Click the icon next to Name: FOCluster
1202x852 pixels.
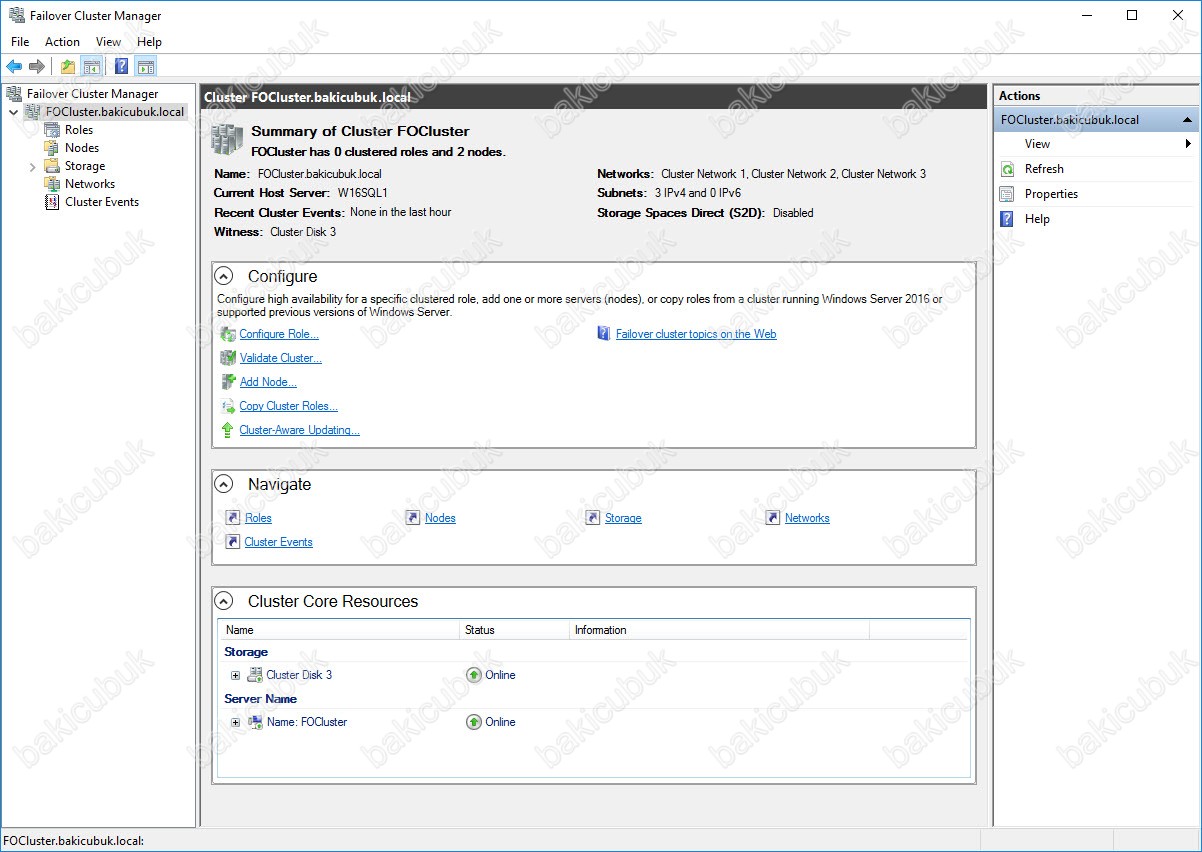click(255, 722)
